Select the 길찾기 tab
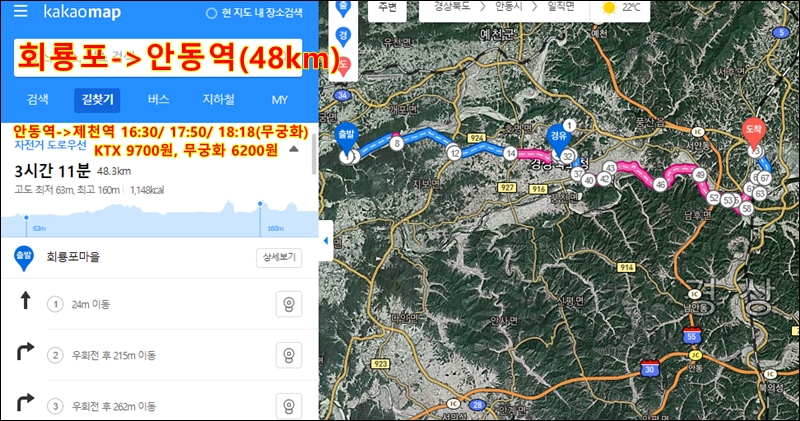This screenshot has height=421, width=800. pyautogui.click(x=97, y=100)
